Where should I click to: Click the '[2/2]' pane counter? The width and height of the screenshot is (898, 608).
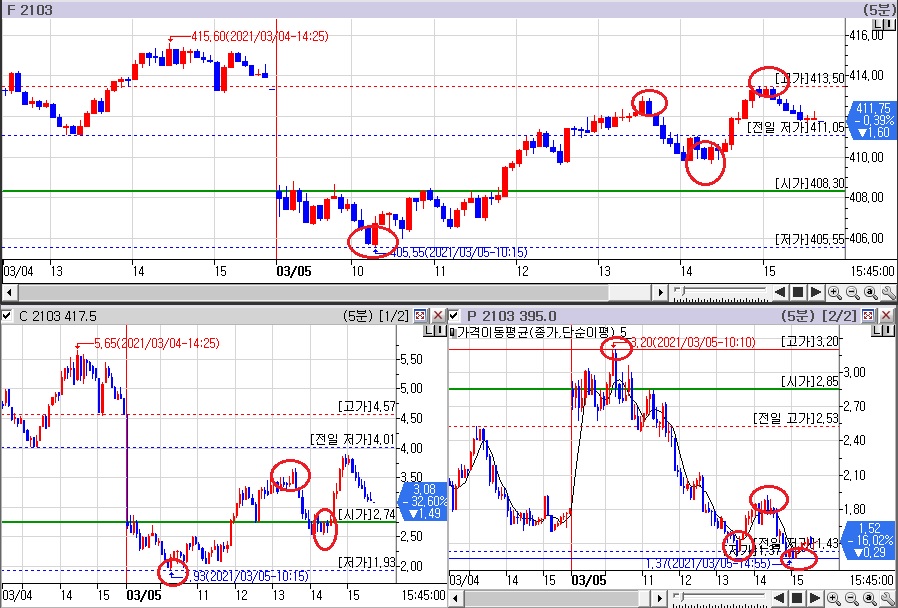[840, 316]
